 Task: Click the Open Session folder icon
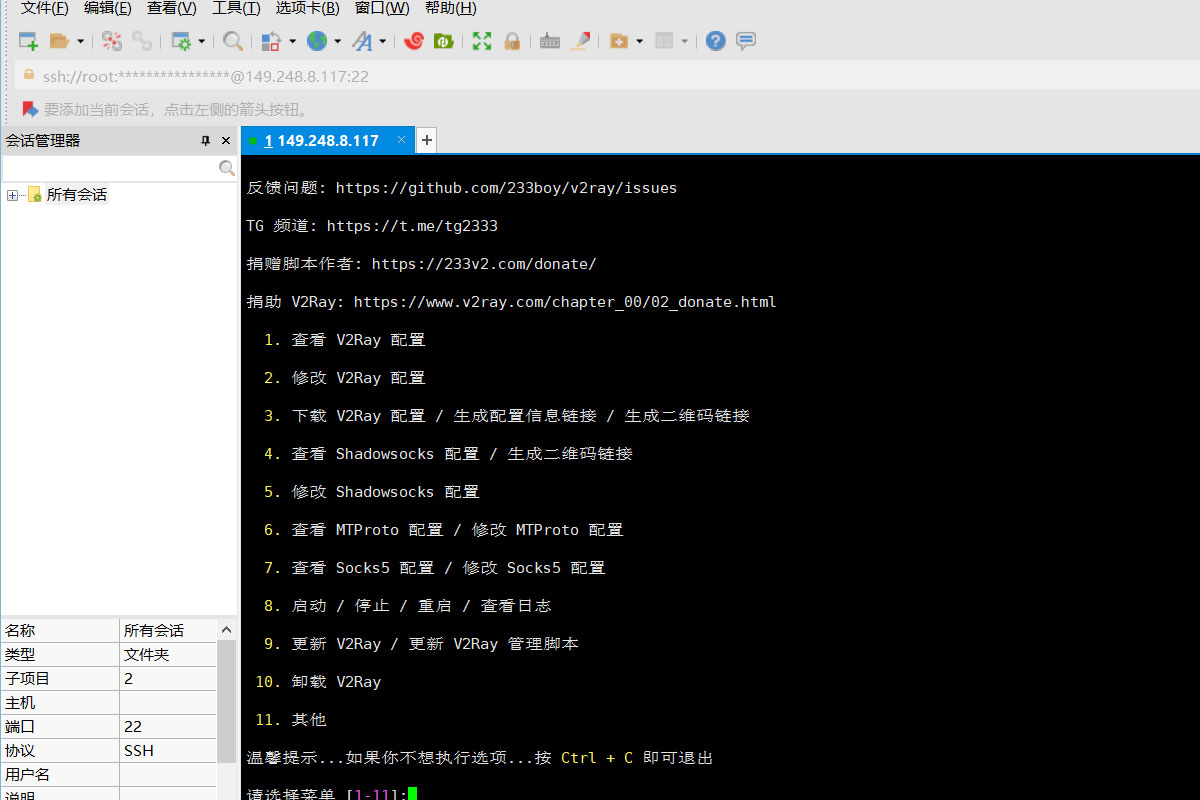(59, 41)
